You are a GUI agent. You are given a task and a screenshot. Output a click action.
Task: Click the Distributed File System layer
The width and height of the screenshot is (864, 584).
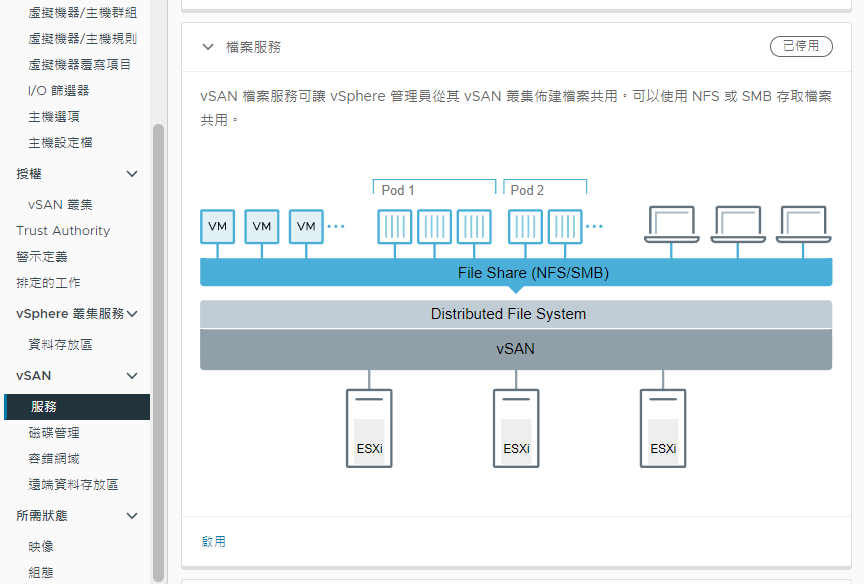(516, 314)
